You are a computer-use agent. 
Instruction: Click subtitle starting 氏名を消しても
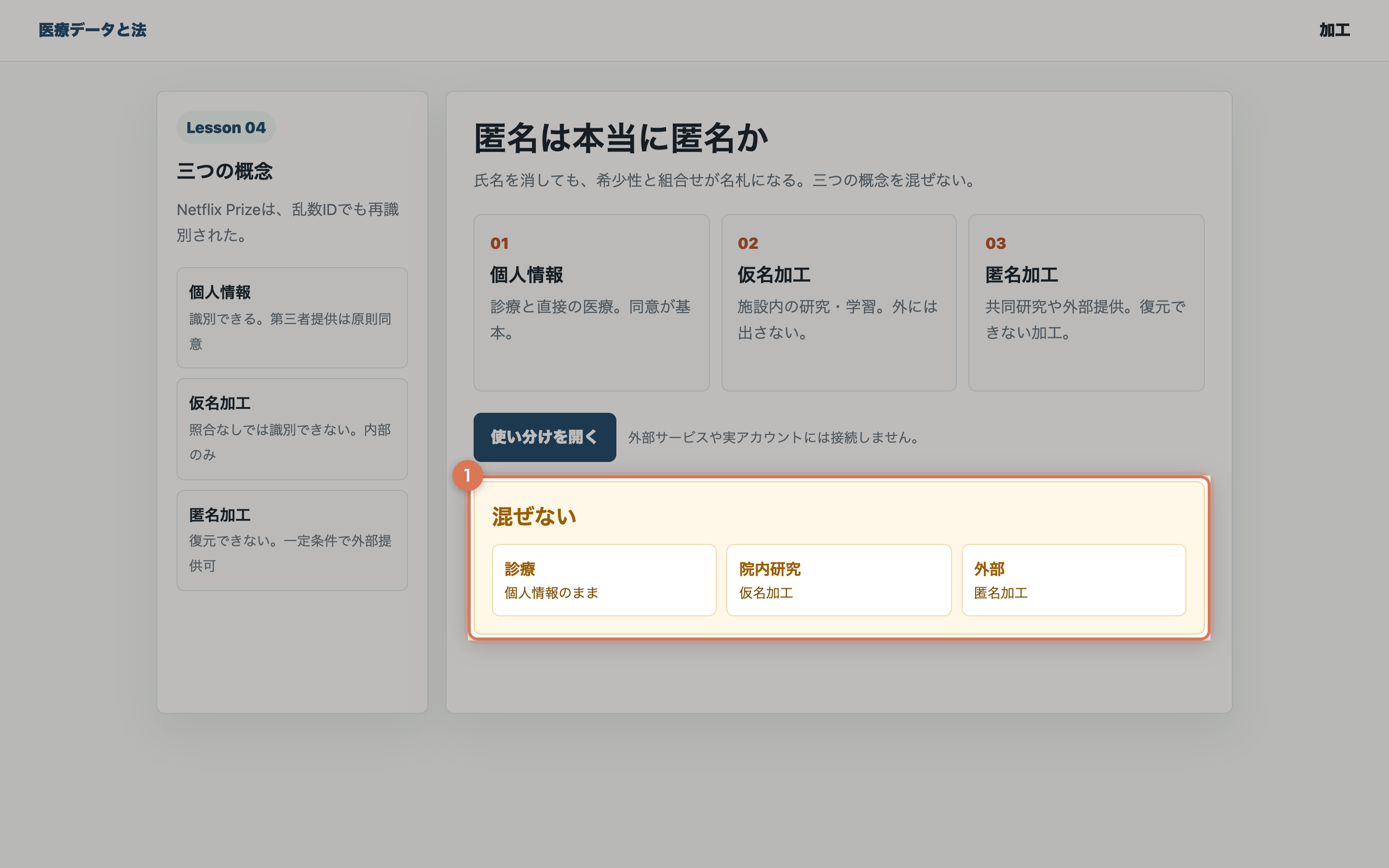click(x=726, y=180)
